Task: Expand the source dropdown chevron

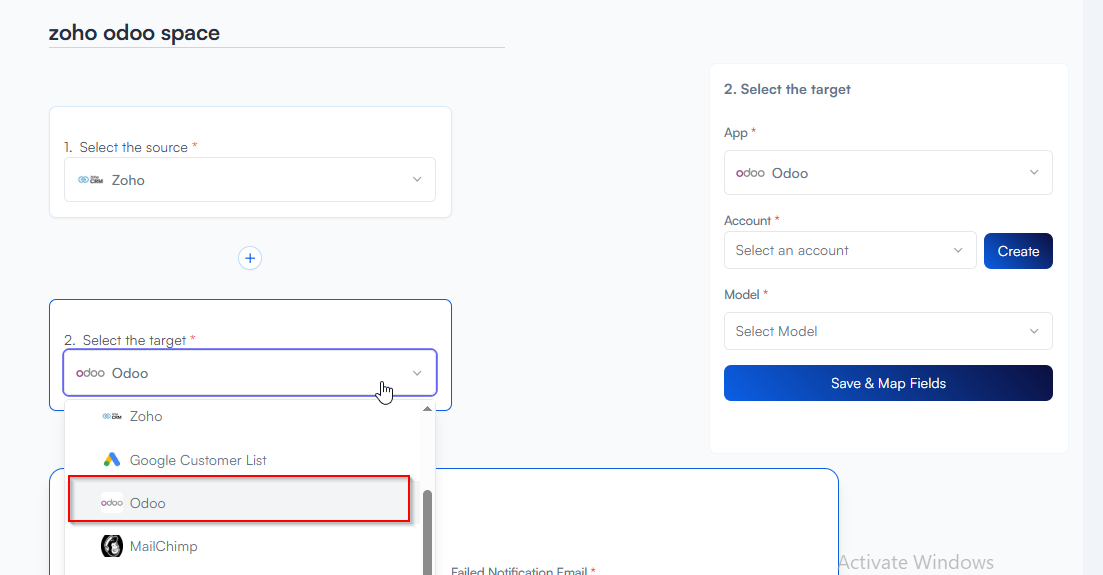Action: pyautogui.click(x=417, y=180)
